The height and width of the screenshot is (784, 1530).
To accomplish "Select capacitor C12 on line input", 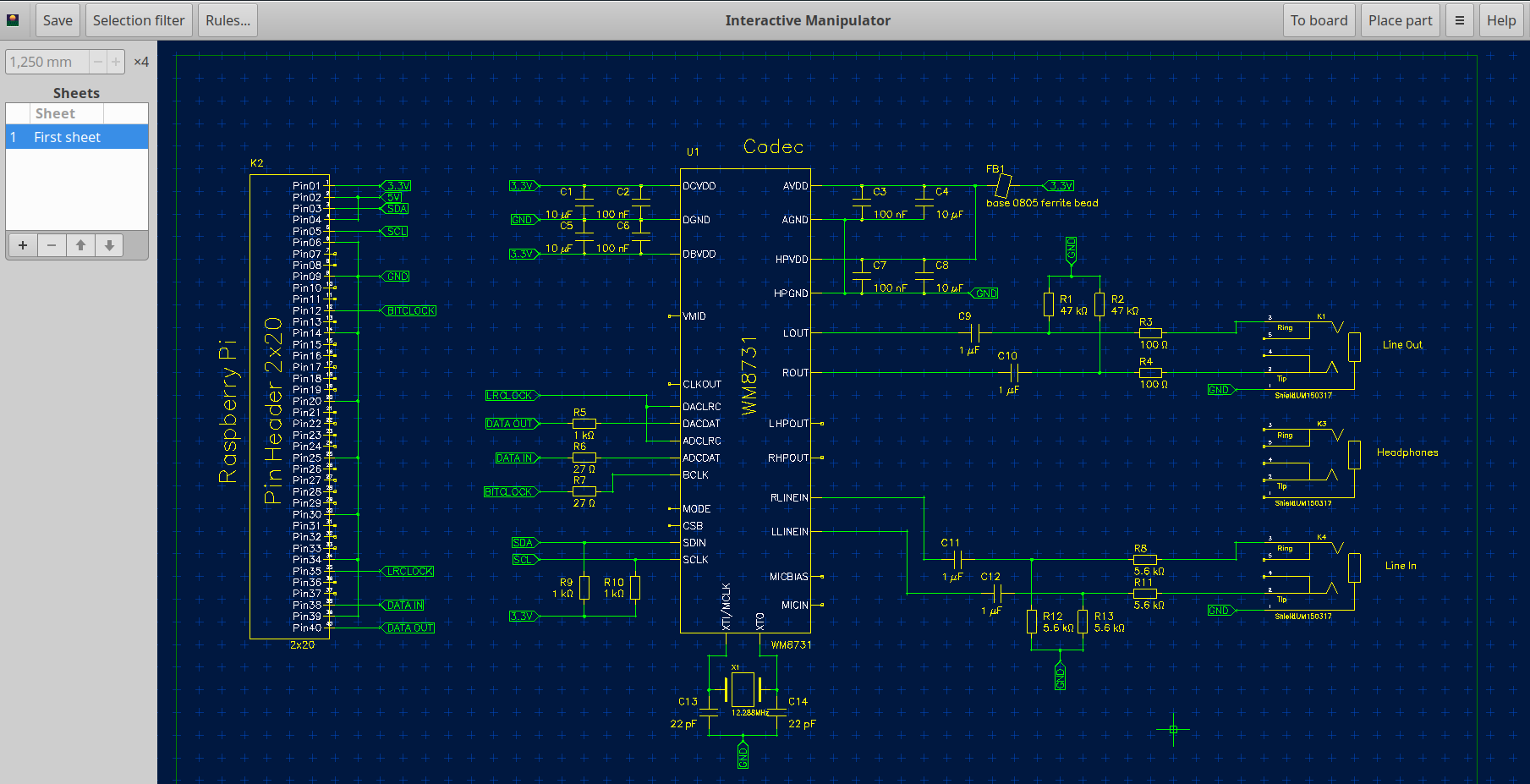I will click(998, 593).
